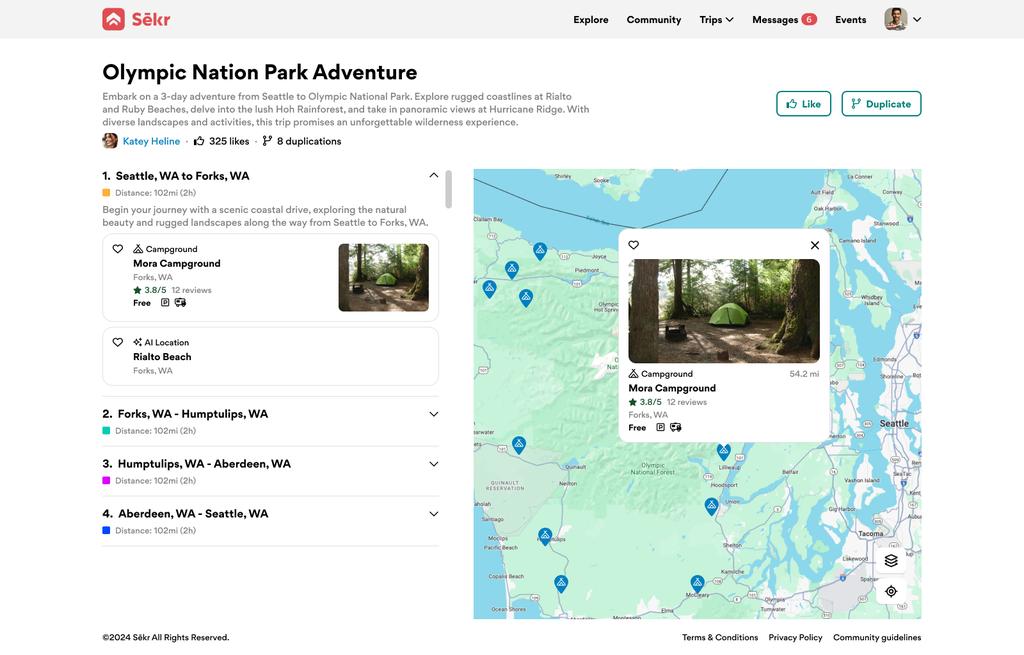
Task: Open the Mora Campground title in list card
Action: (177, 263)
